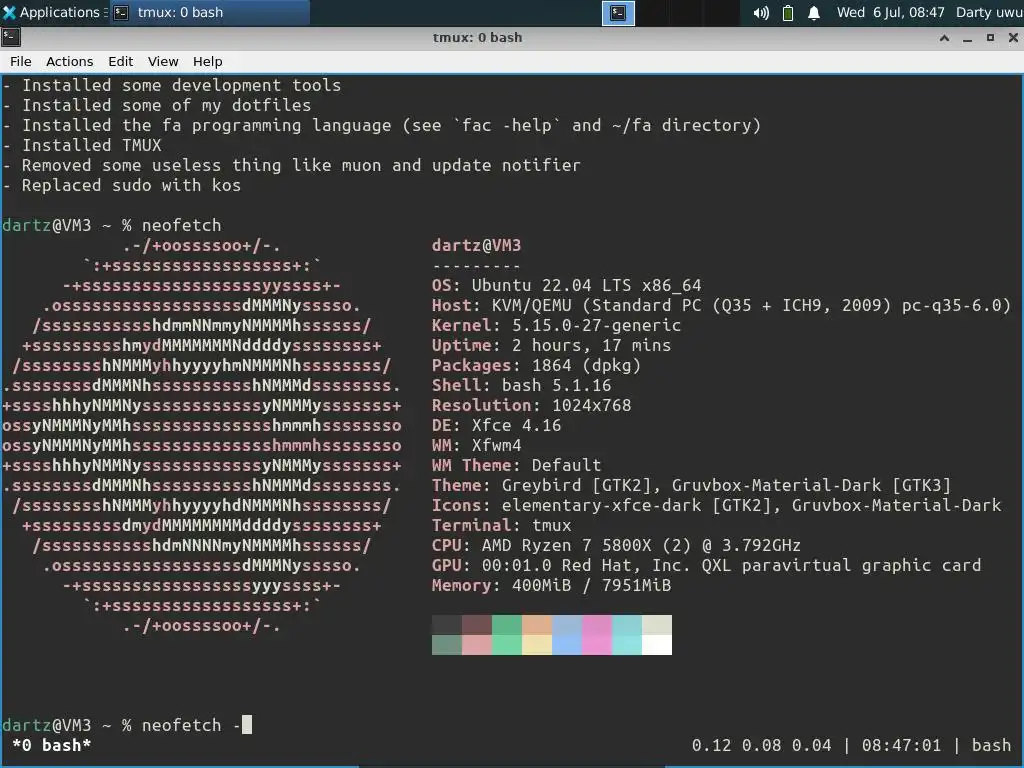Click the 'CPU: AMD Ryzen 7 5800X' line
The image size is (1024, 768).
[x=616, y=545]
